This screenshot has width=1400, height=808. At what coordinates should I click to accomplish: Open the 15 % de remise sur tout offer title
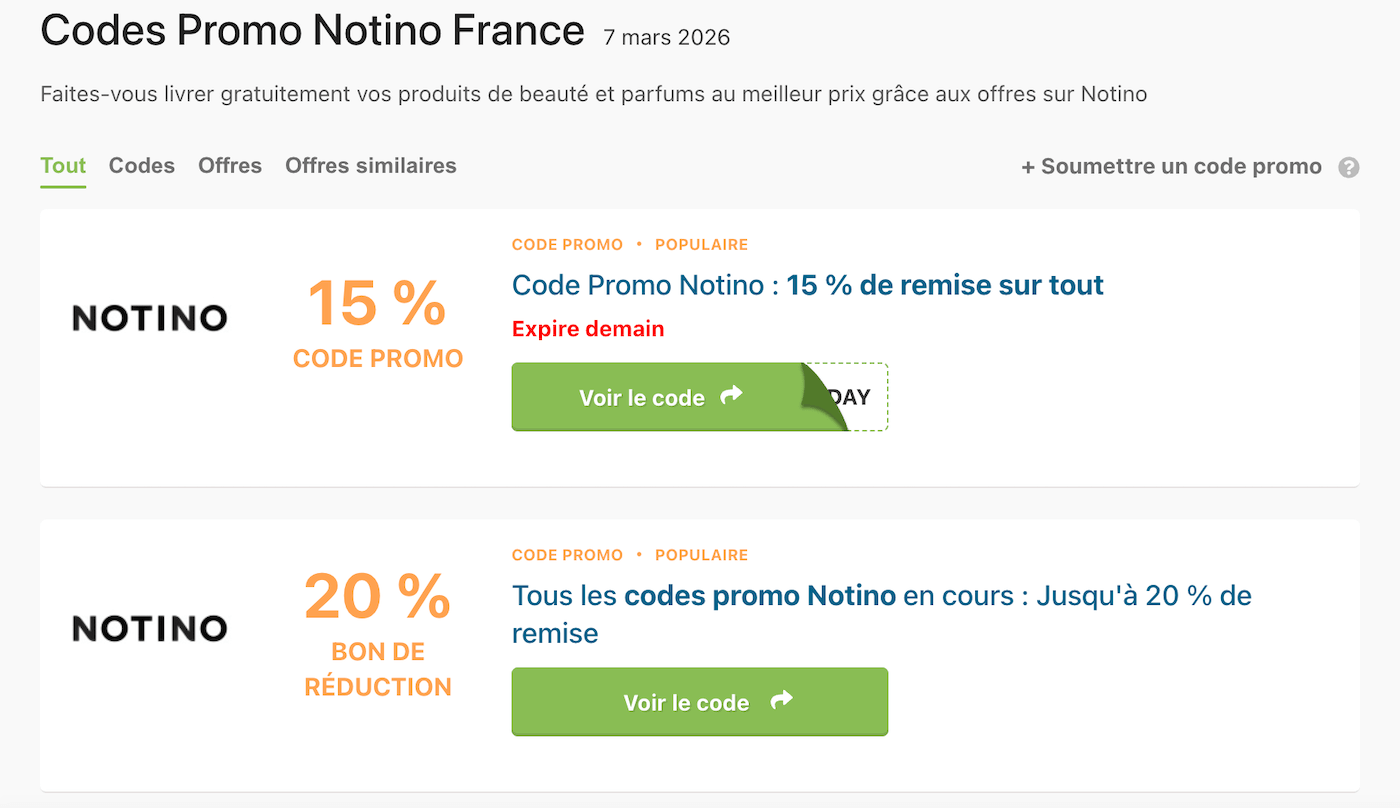(x=807, y=285)
